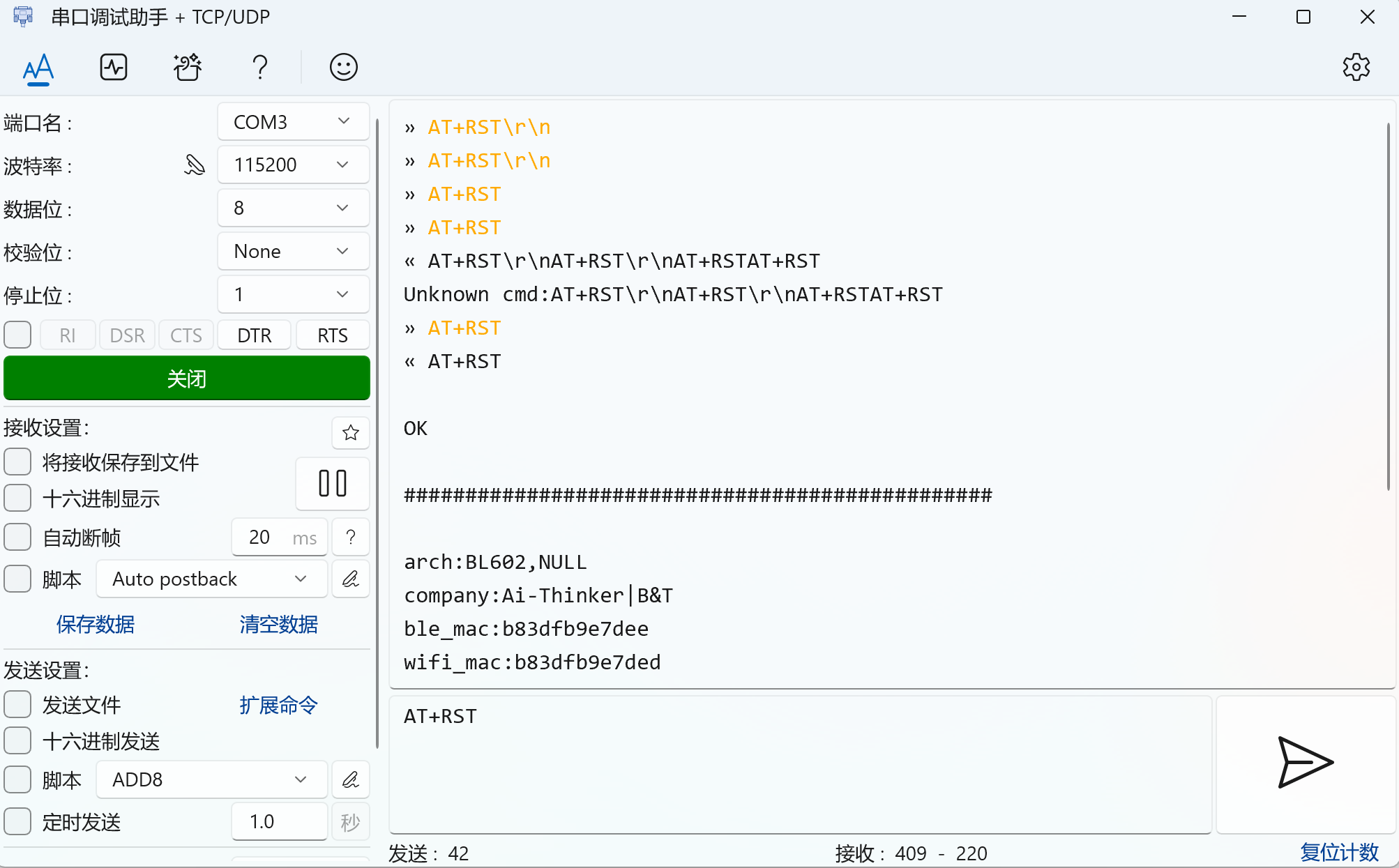
Task: Enable hexadecimal display checkbox
Action: click(17, 498)
